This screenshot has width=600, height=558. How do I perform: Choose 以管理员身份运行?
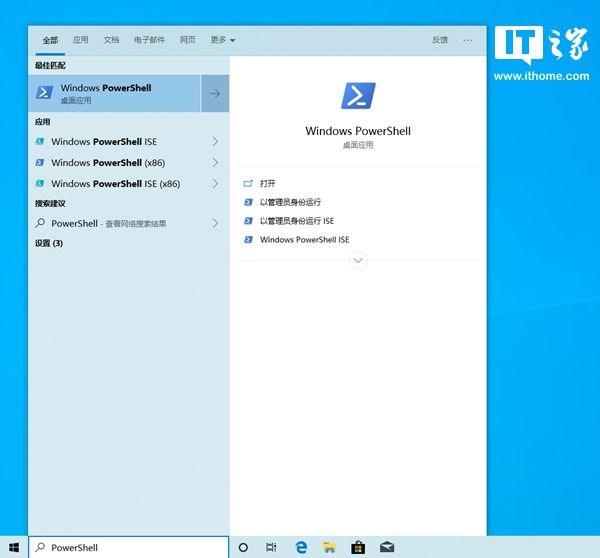(x=290, y=202)
